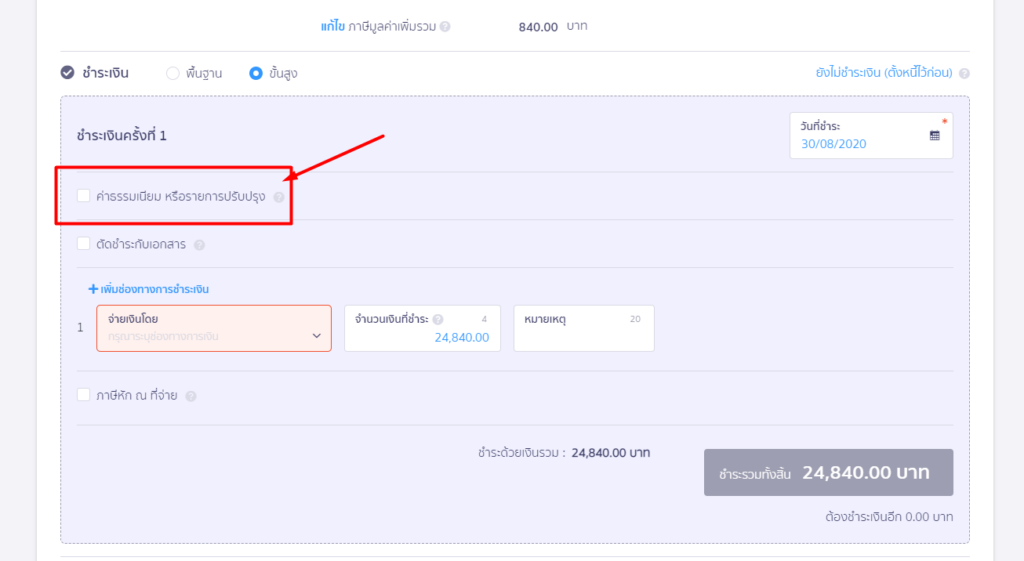This screenshot has width=1024, height=561.
Task: Toggle the ชำระเงิน checkmark
Action: click(67, 72)
